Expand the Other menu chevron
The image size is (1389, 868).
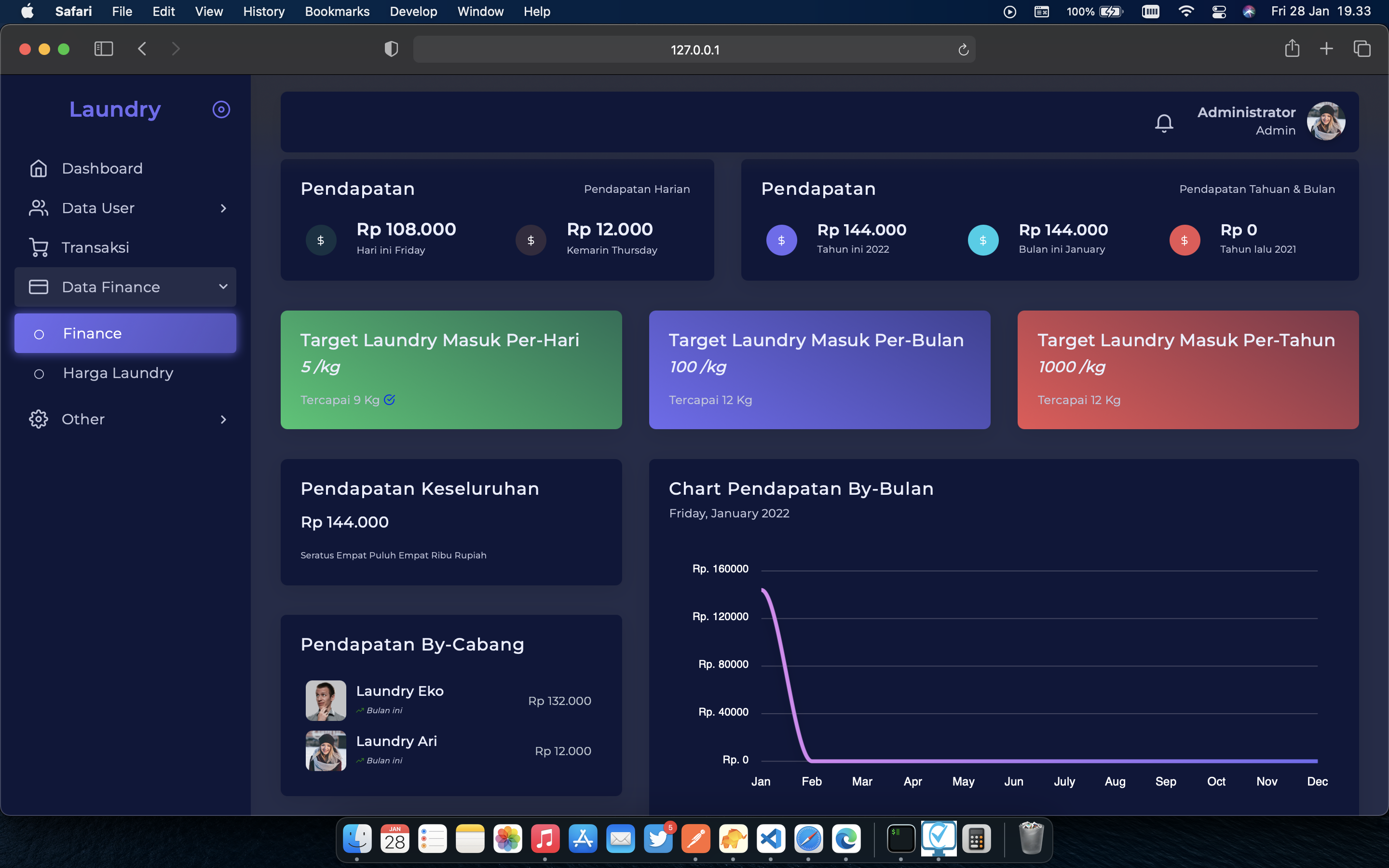tap(223, 420)
